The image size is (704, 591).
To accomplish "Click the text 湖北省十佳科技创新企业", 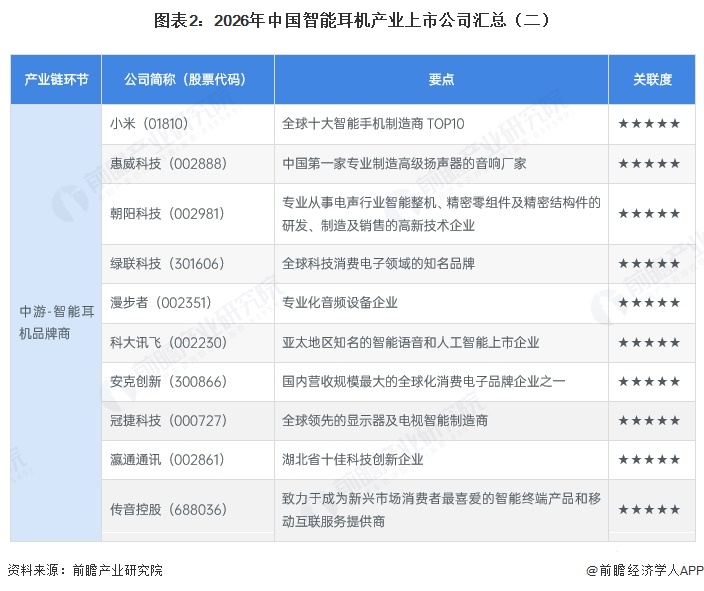I will point(353,460).
